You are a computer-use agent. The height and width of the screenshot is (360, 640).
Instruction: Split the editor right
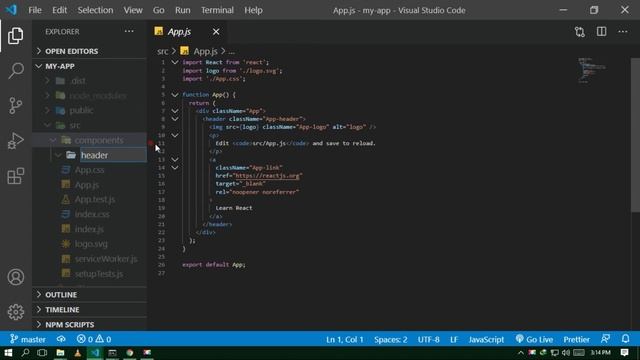click(601, 31)
